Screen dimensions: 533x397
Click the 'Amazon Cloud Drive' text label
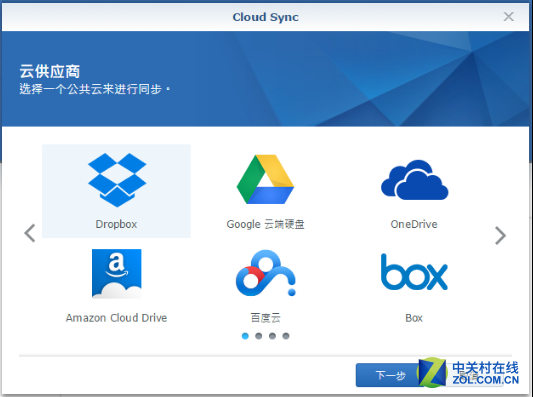click(x=117, y=318)
